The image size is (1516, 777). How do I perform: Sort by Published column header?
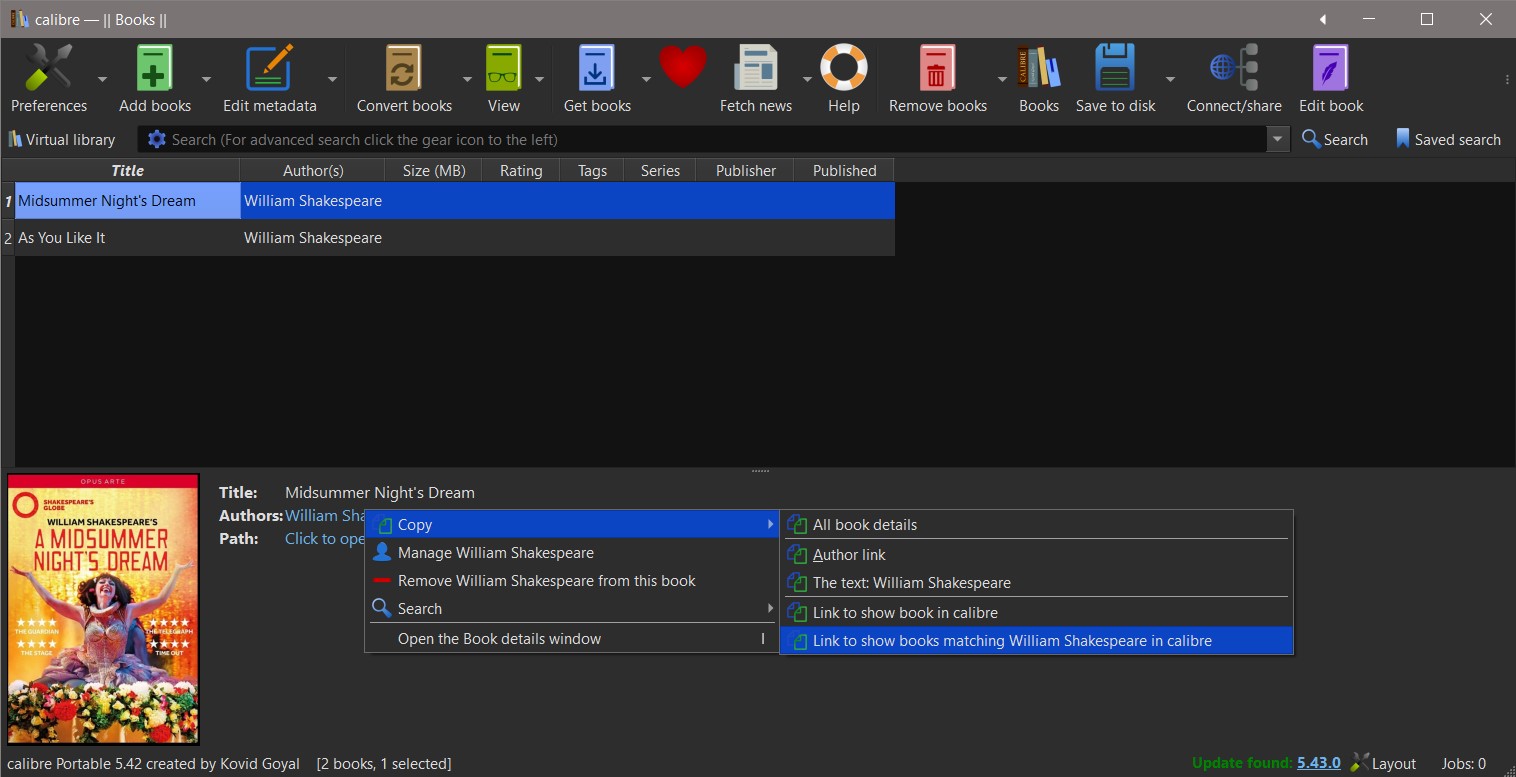(x=844, y=170)
